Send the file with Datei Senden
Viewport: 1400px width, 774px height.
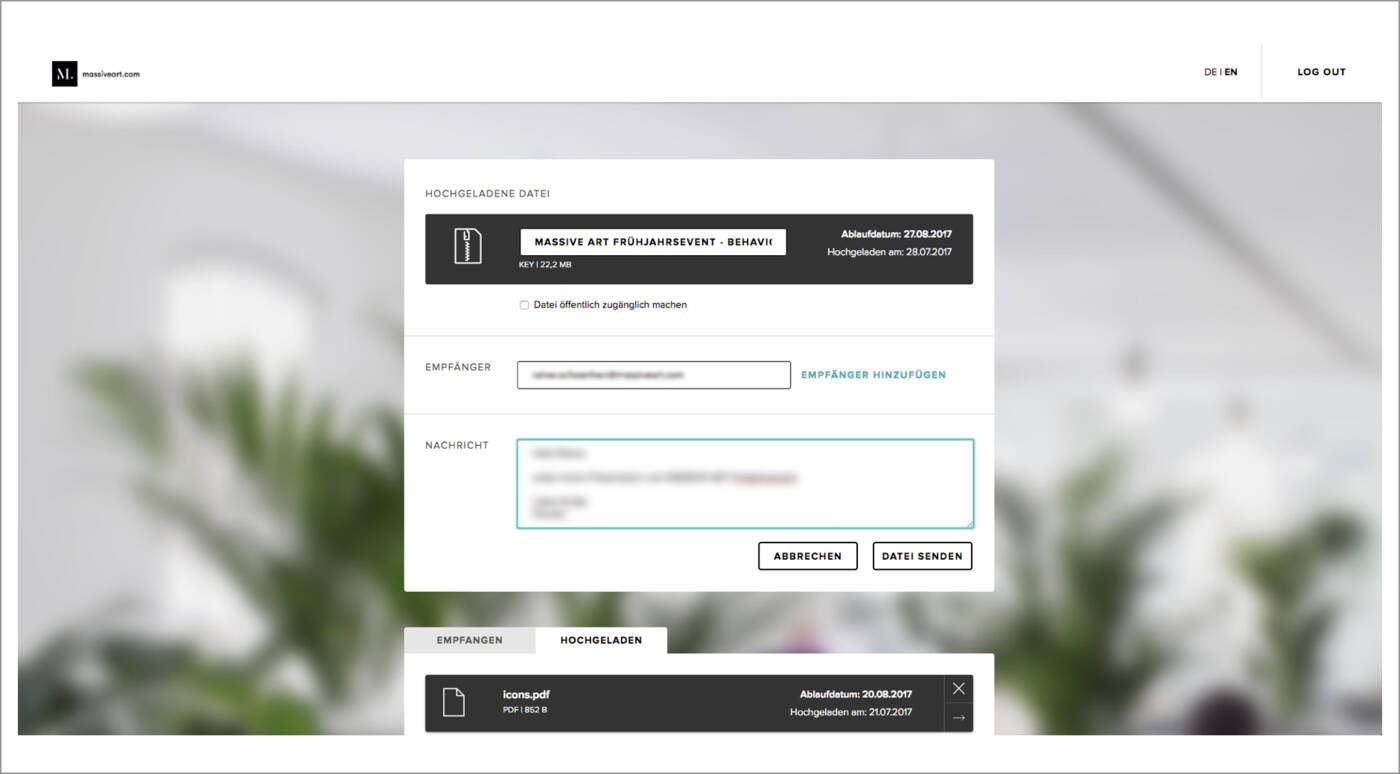pyautogui.click(x=922, y=556)
